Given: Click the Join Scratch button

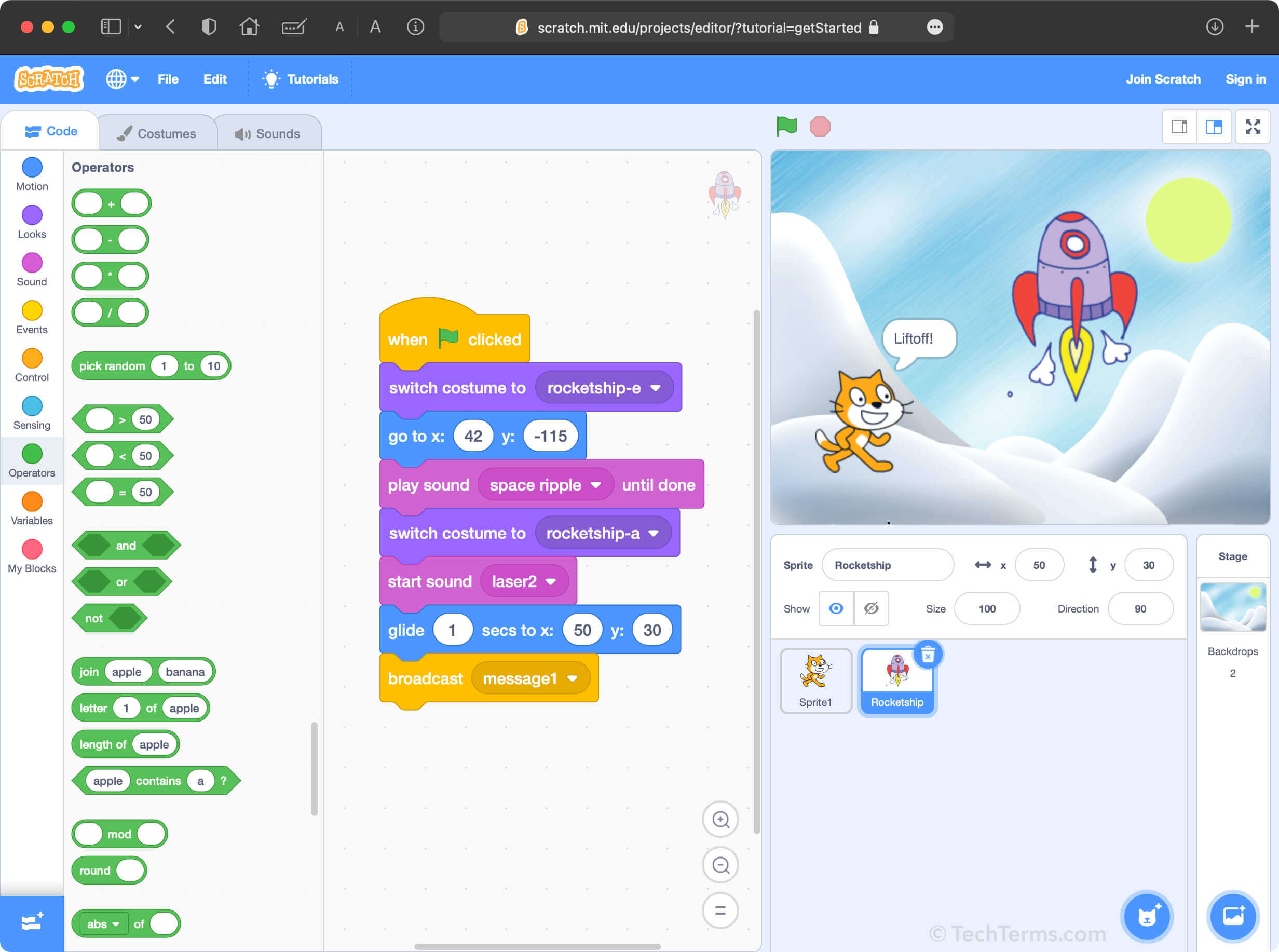Looking at the screenshot, I should tap(1164, 79).
